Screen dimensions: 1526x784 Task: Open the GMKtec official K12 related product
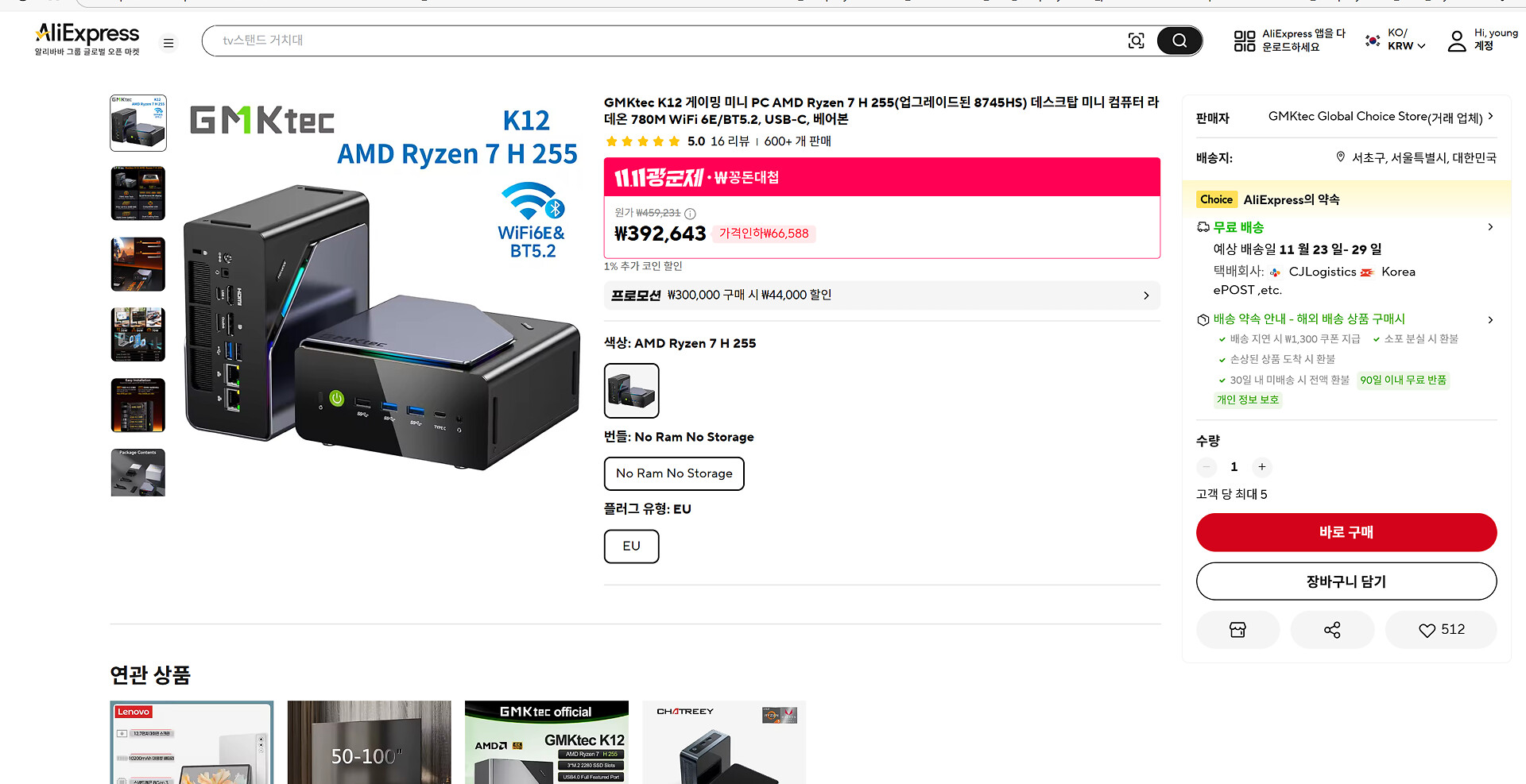click(x=547, y=742)
